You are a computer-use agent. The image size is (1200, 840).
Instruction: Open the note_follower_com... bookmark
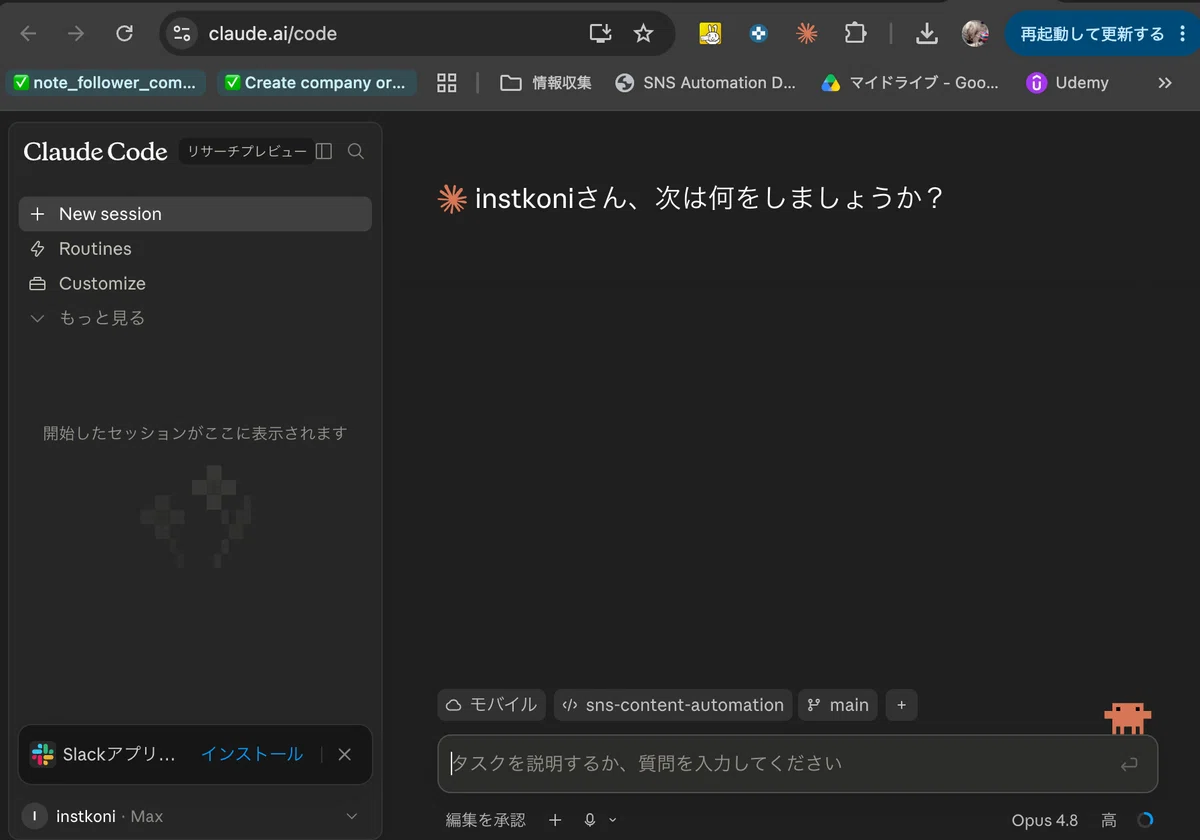coord(106,83)
